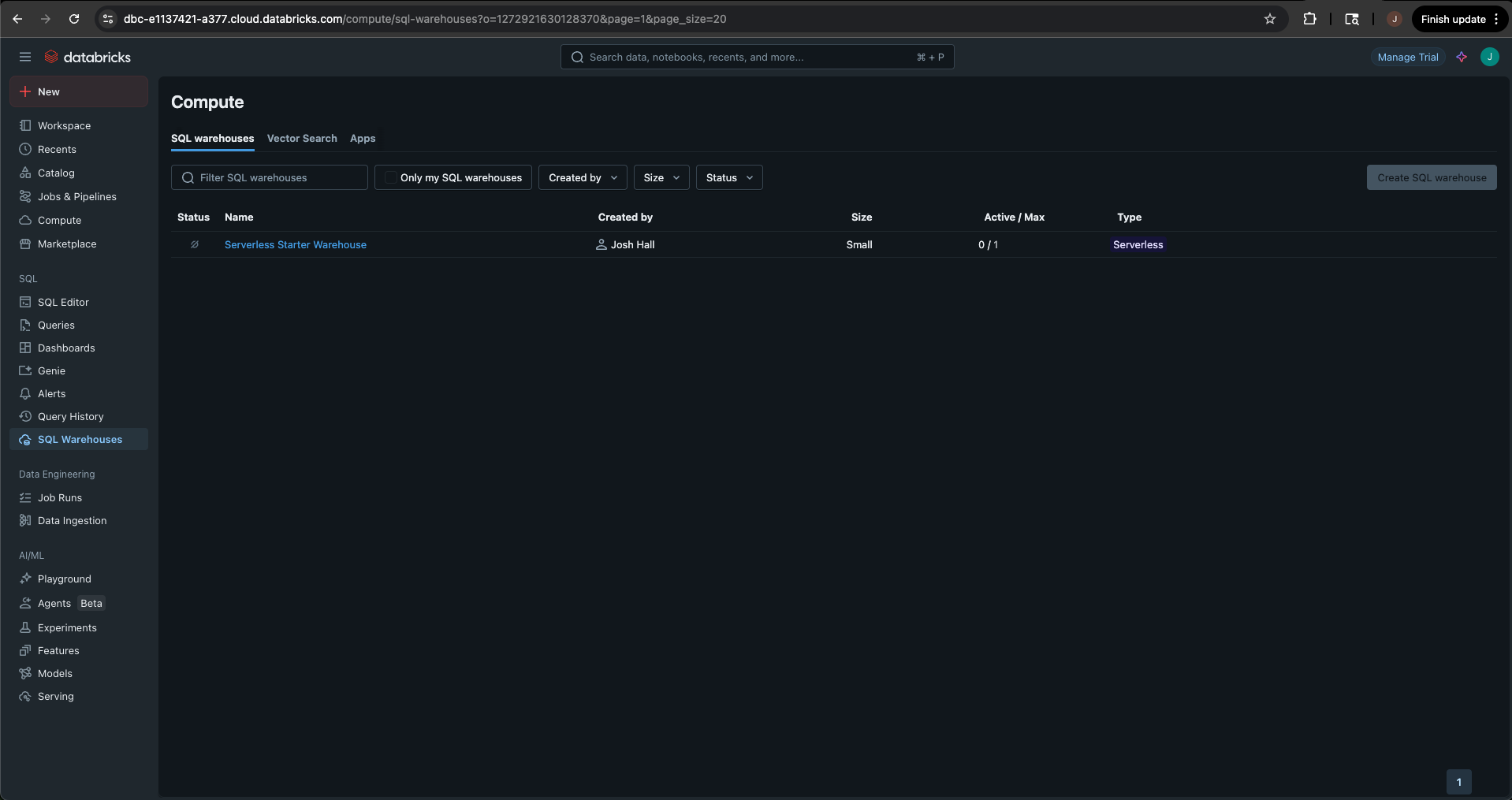Image resolution: width=1512 pixels, height=800 pixels.
Task: Open the green user avatar menu
Action: 1489,57
